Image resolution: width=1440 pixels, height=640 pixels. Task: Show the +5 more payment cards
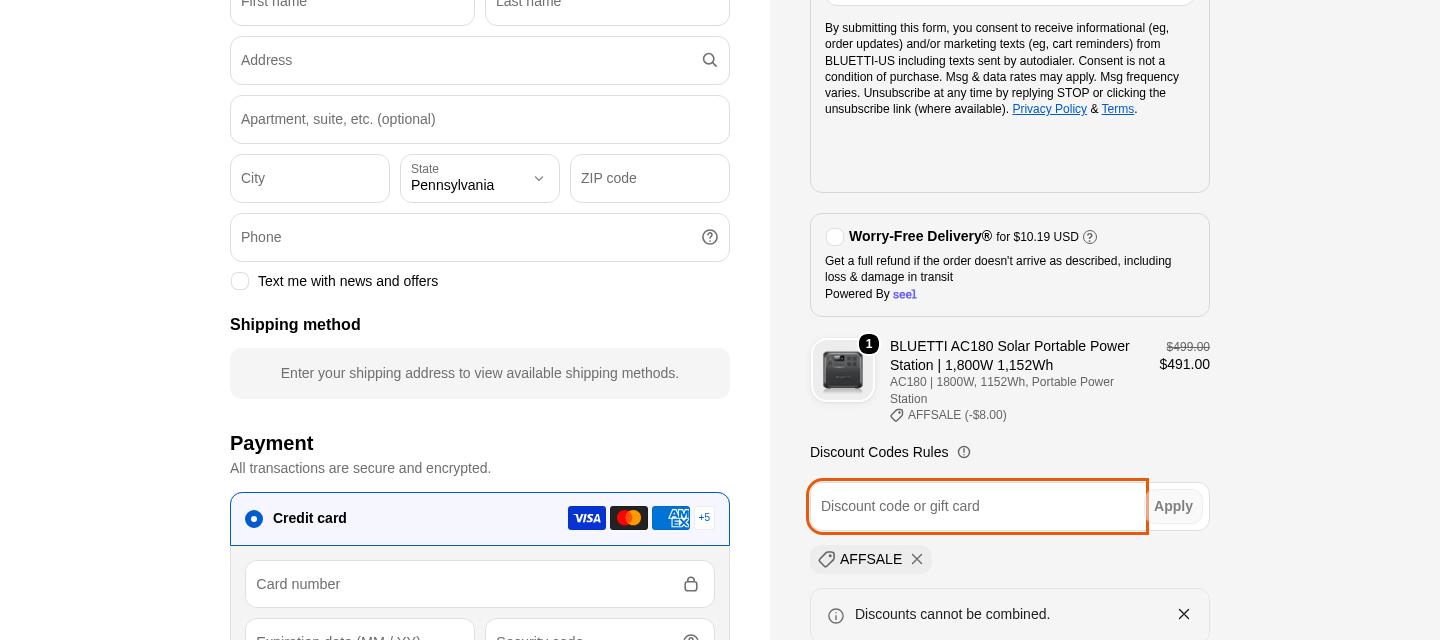tap(704, 518)
